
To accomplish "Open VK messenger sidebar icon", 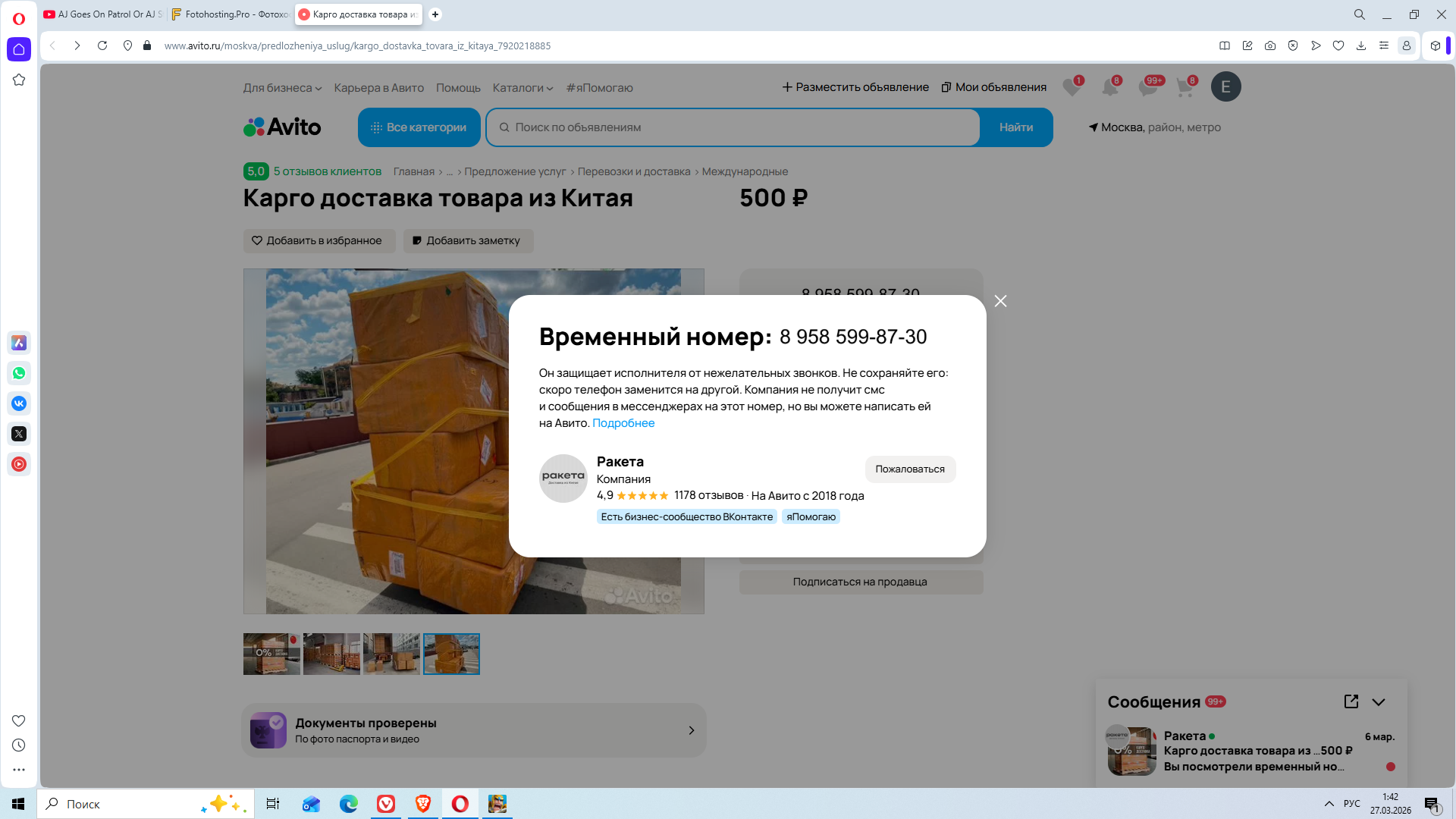I will point(19,403).
